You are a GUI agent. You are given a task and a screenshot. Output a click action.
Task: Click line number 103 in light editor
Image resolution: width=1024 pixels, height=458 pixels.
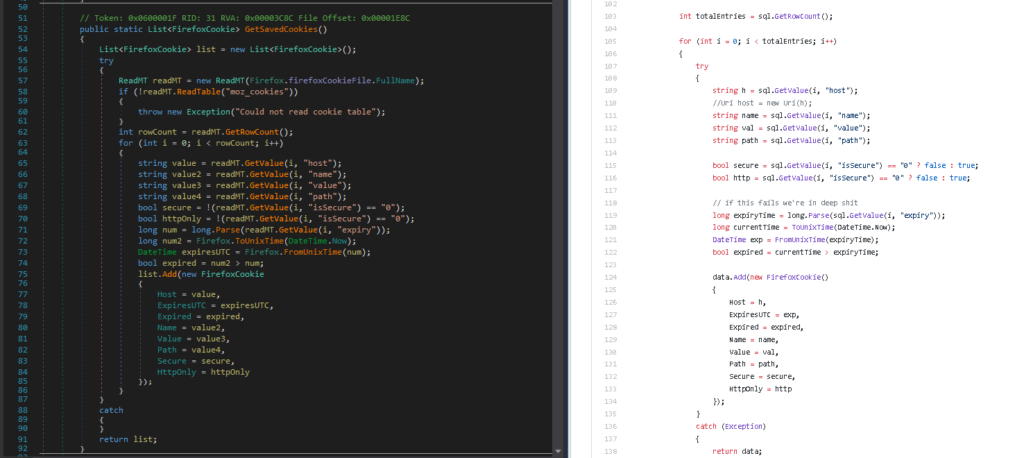point(611,16)
